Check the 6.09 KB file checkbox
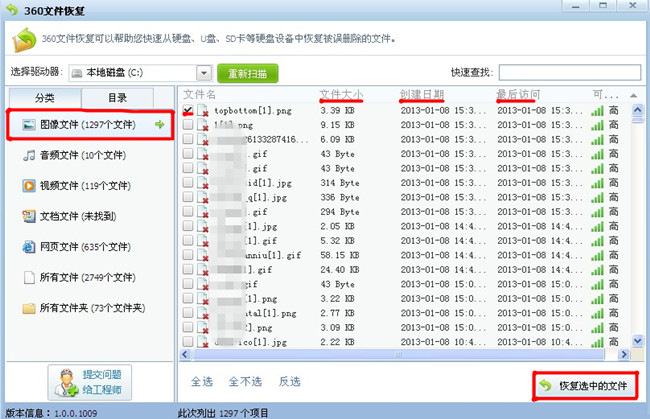Image resolution: width=650 pixels, height=419 pixels. (188, 139)
